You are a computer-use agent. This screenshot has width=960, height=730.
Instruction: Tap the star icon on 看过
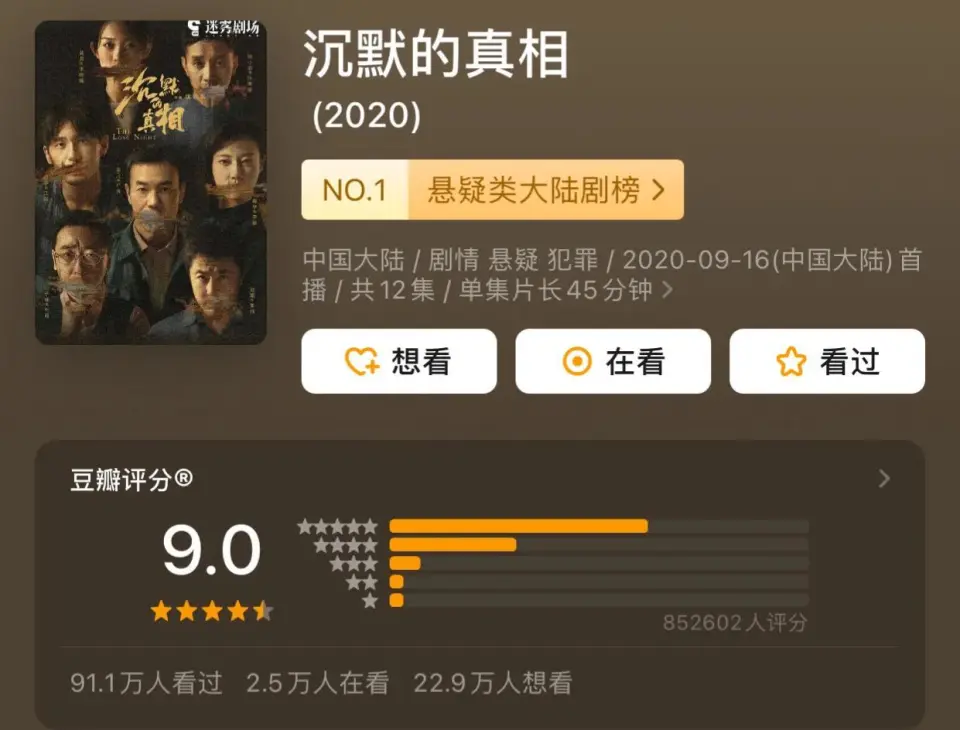tap(791, 362)
